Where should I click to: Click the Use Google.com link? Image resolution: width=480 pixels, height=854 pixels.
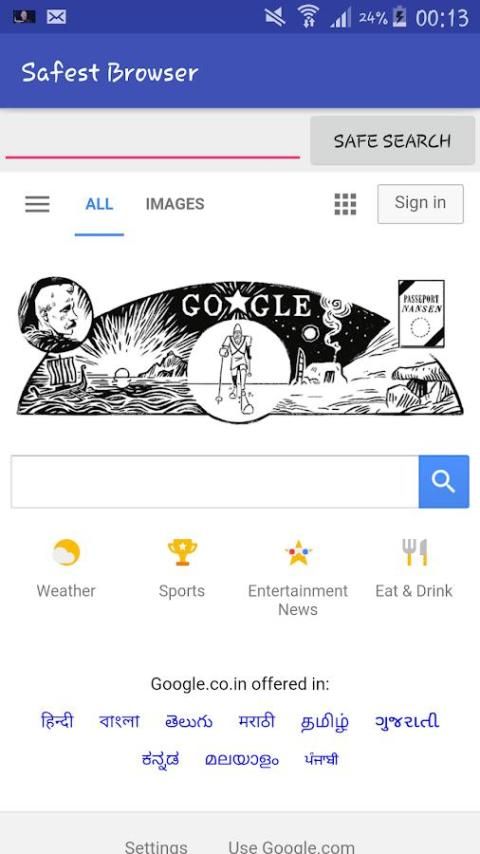pyautogui.click(x=291, y=847)
